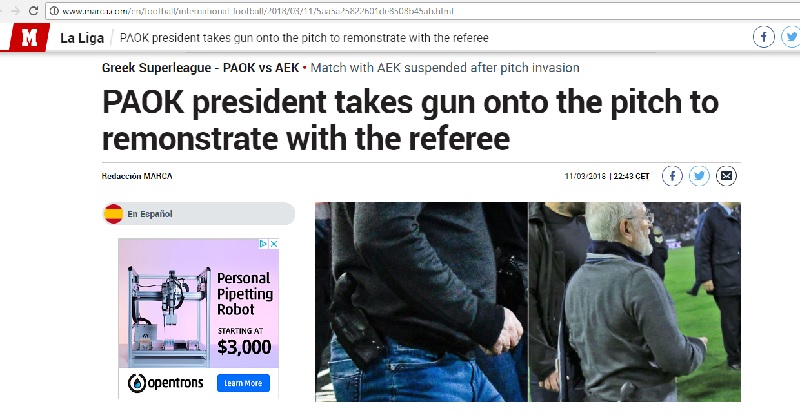Screen dimensions: 801x416
Task: Click sticky header article title text
Action: pos(304,38)
